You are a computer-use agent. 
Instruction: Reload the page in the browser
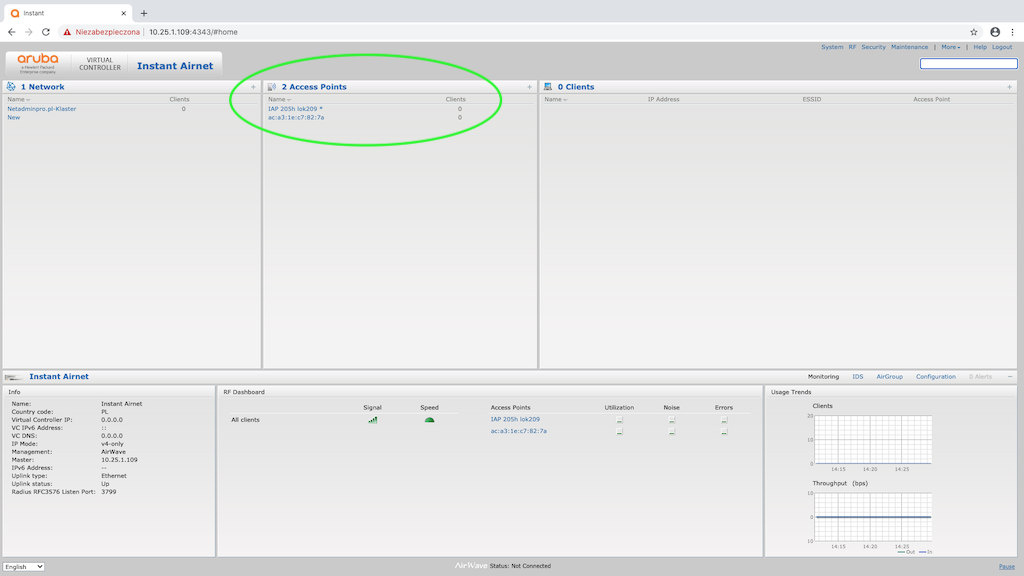[46, 32]
